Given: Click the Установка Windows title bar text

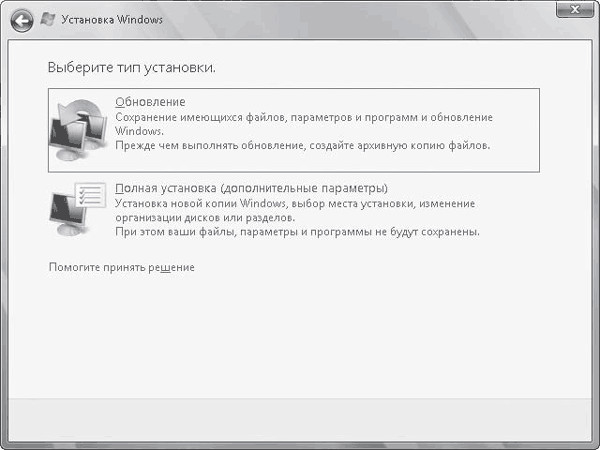Looking at the screenshot, I should click(112, 20).
